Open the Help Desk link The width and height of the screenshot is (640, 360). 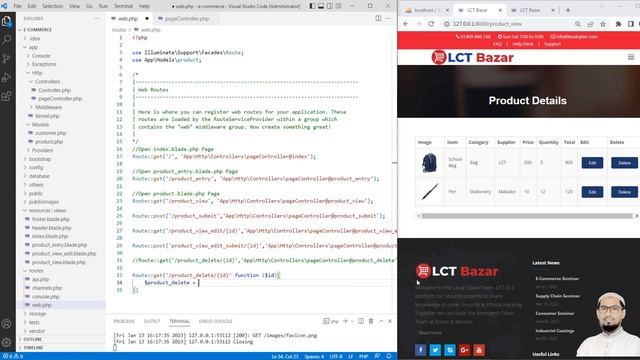coord(523,44)
